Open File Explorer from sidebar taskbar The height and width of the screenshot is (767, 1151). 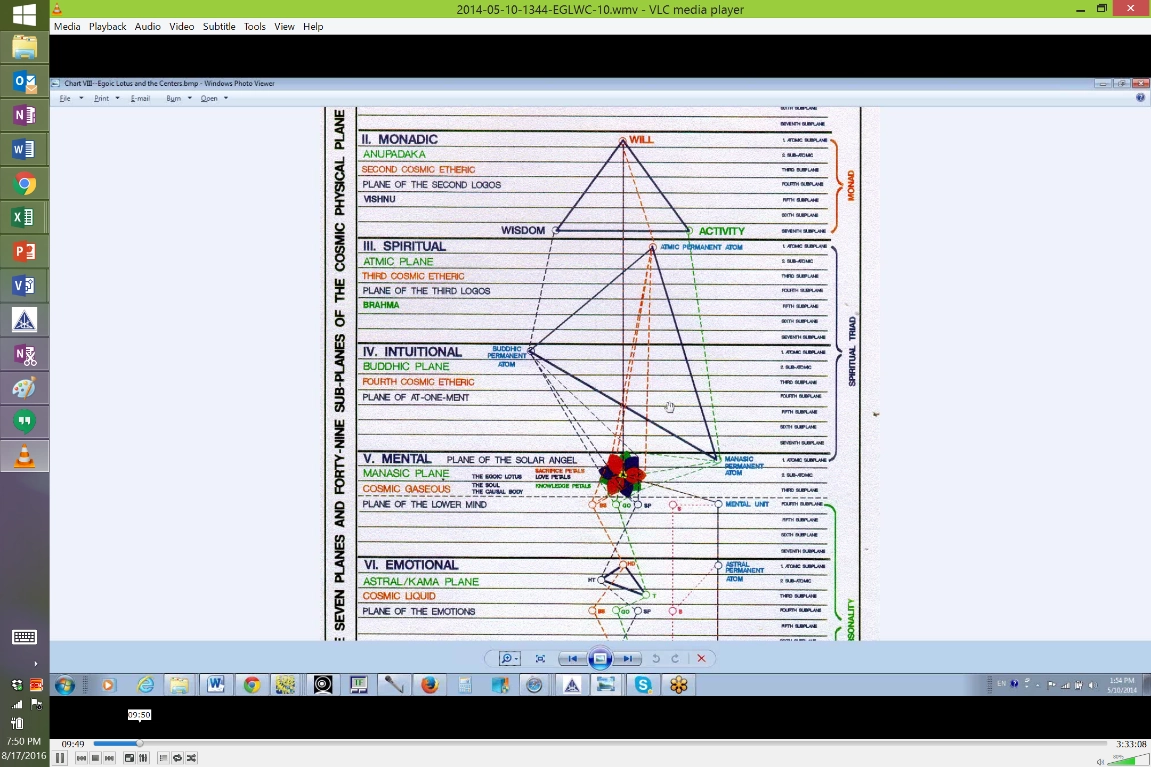click(x=24, y=48)
